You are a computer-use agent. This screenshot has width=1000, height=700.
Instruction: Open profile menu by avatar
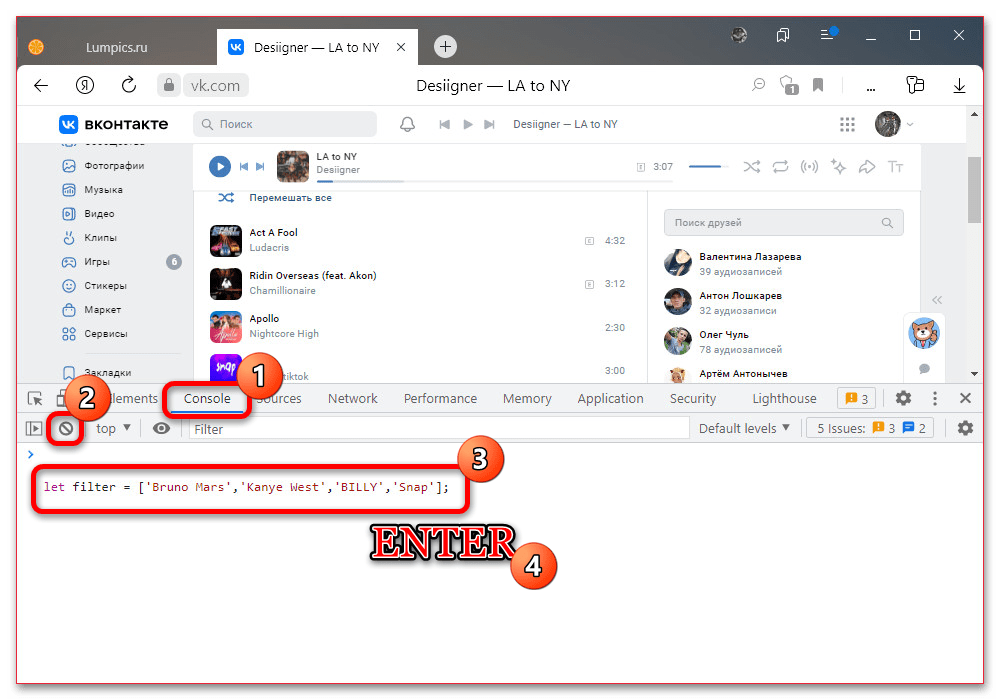[888, 124]
